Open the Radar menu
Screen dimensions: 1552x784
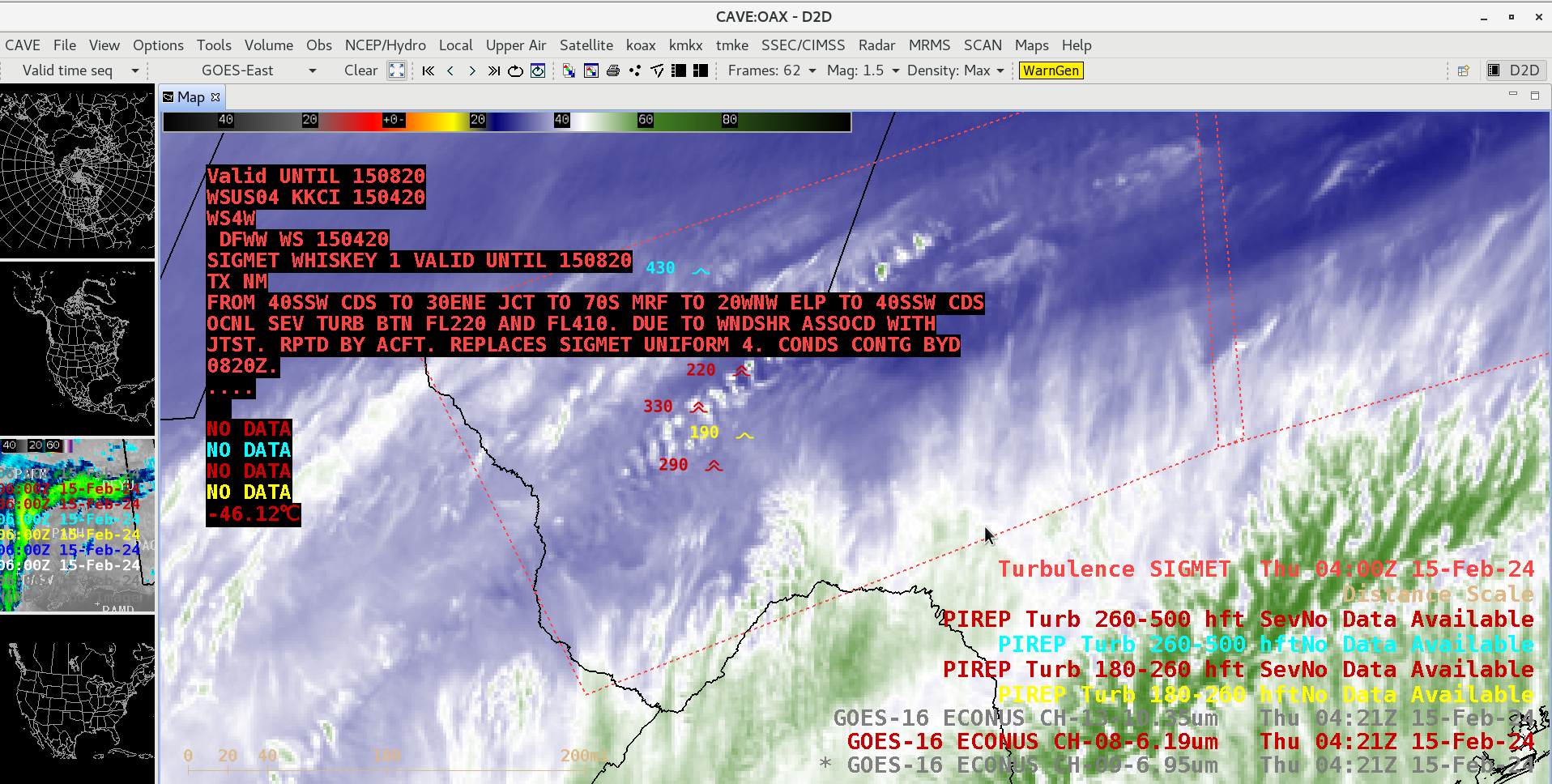point(876,45)
